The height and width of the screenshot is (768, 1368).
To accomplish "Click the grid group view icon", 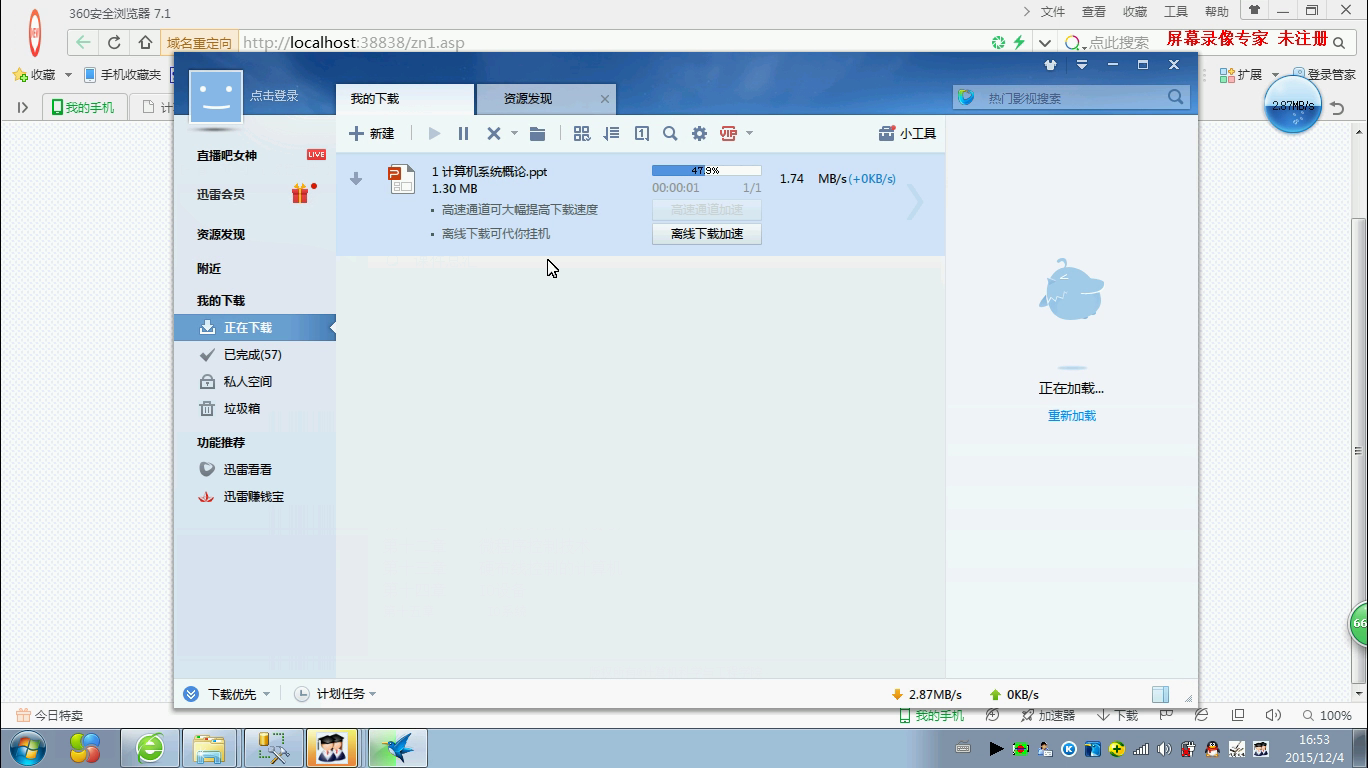I will [x=581, y=133].
